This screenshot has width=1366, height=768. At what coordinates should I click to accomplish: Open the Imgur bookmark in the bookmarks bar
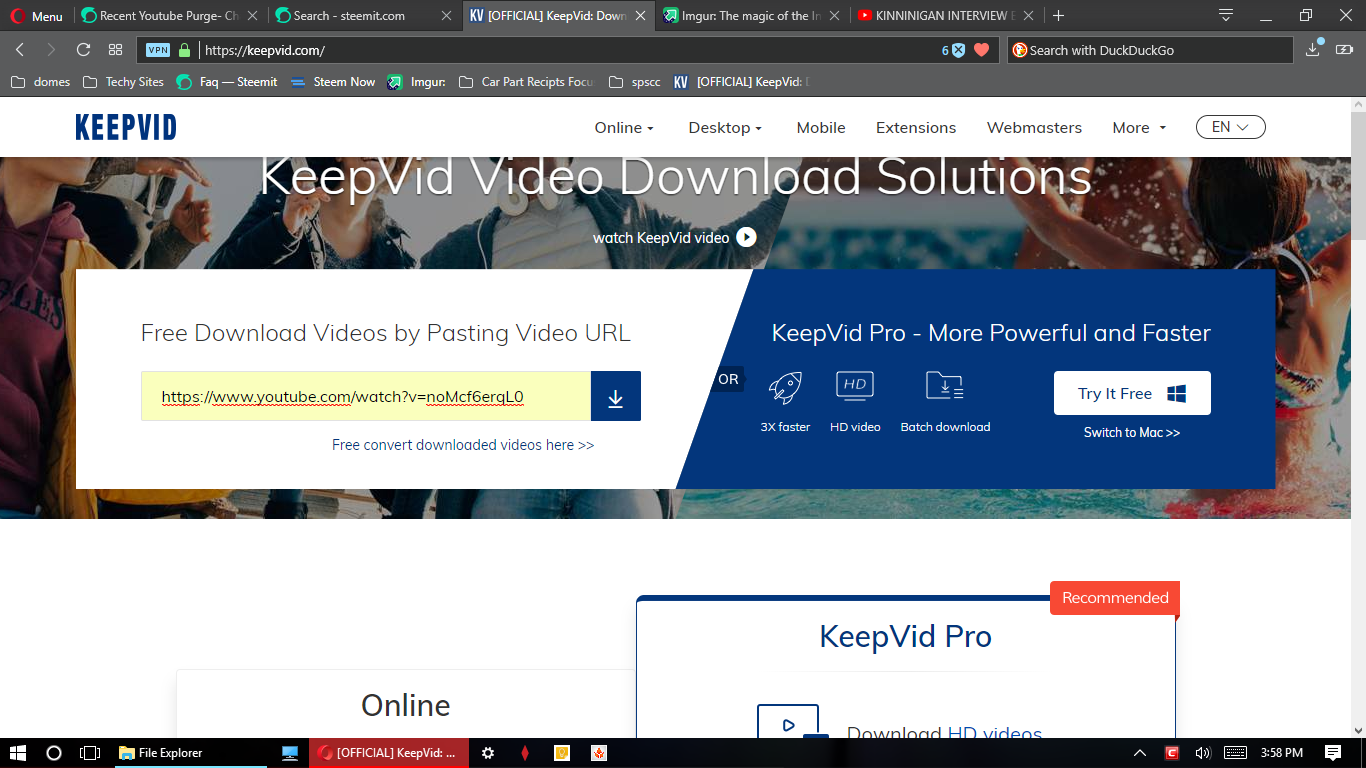point(417,82)
